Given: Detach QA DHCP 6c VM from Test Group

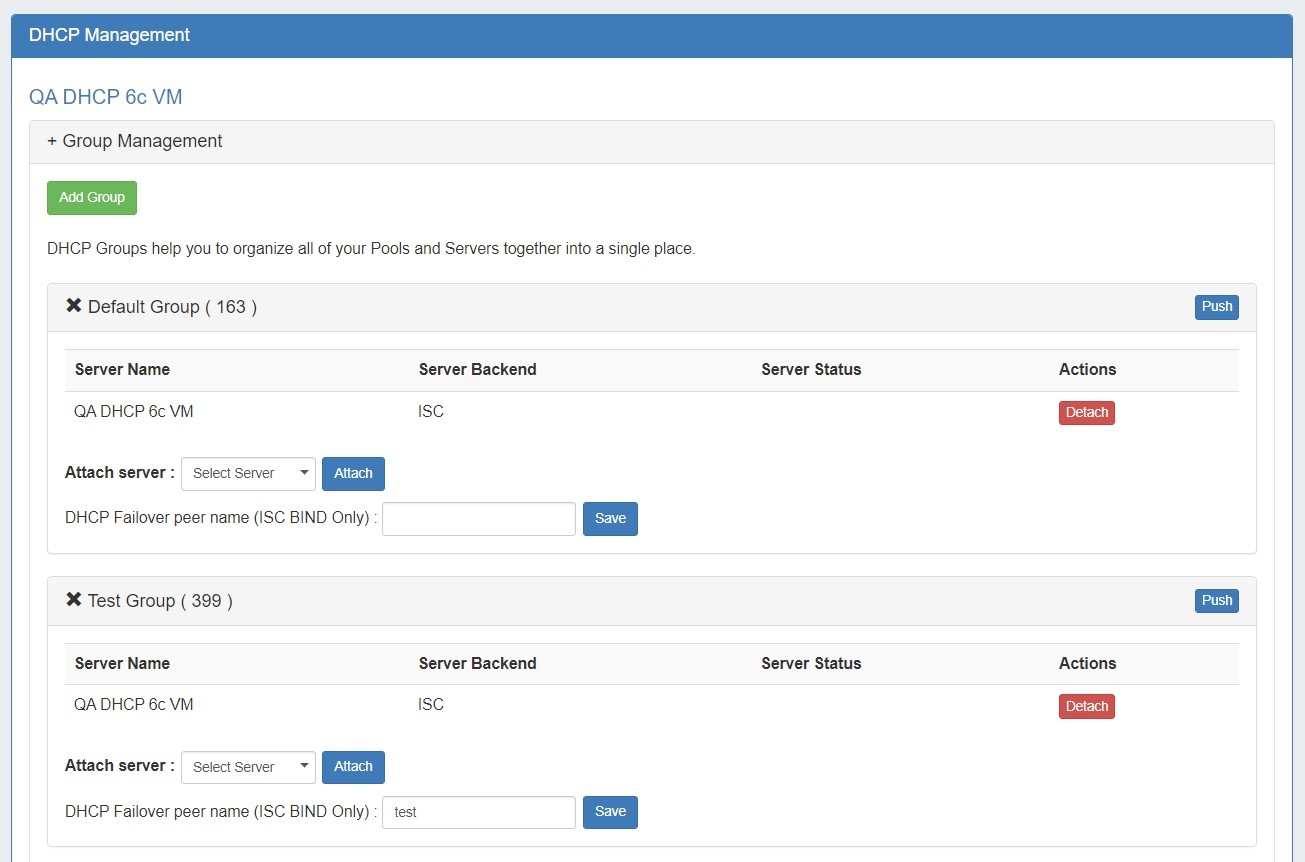Looking at the screenshot, I should point(1086,707).
